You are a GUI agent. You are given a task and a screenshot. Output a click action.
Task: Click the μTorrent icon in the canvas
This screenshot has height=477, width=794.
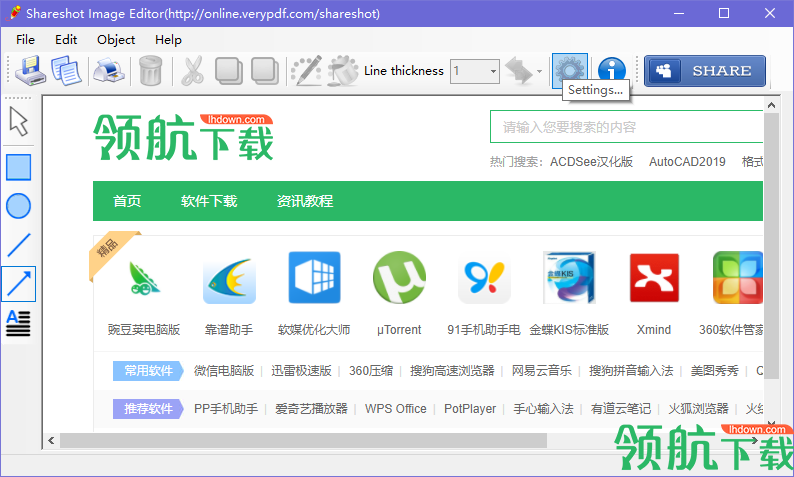pyautogui.click(x=399, y=277)
